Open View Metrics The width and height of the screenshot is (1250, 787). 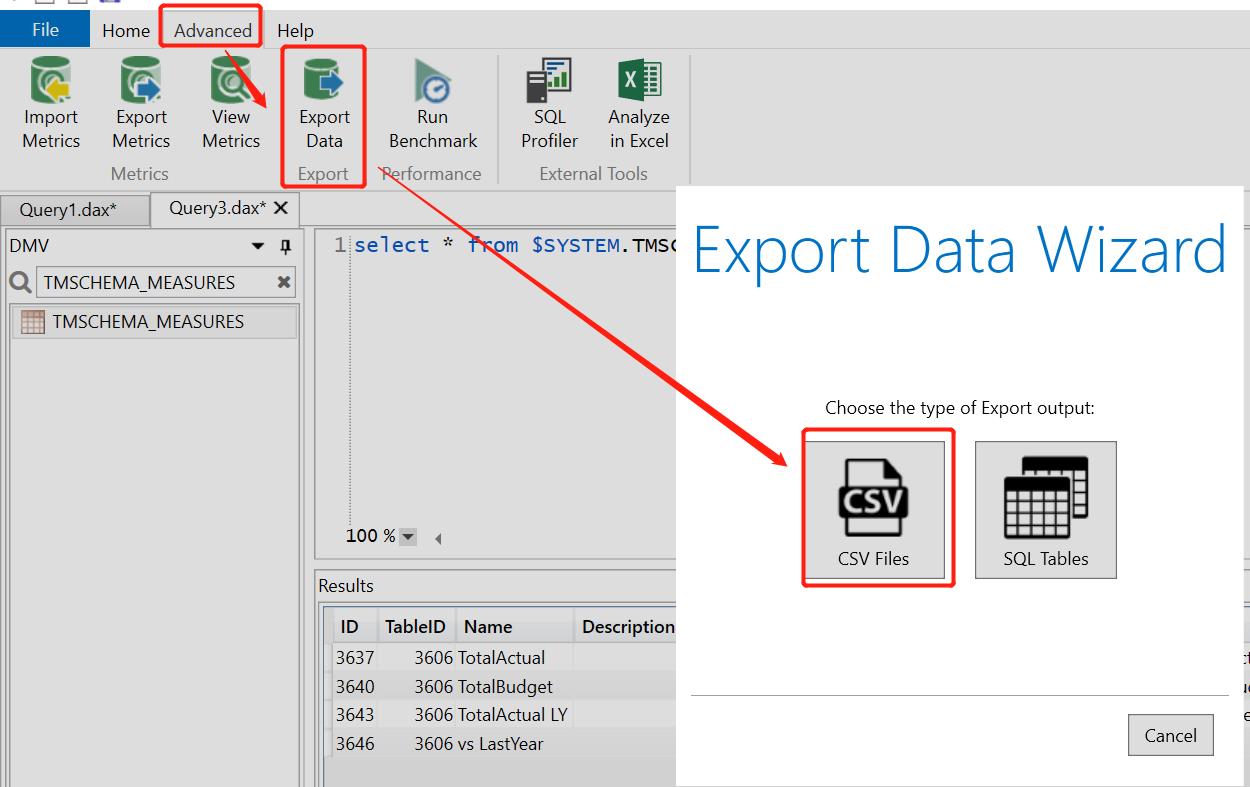230,100
